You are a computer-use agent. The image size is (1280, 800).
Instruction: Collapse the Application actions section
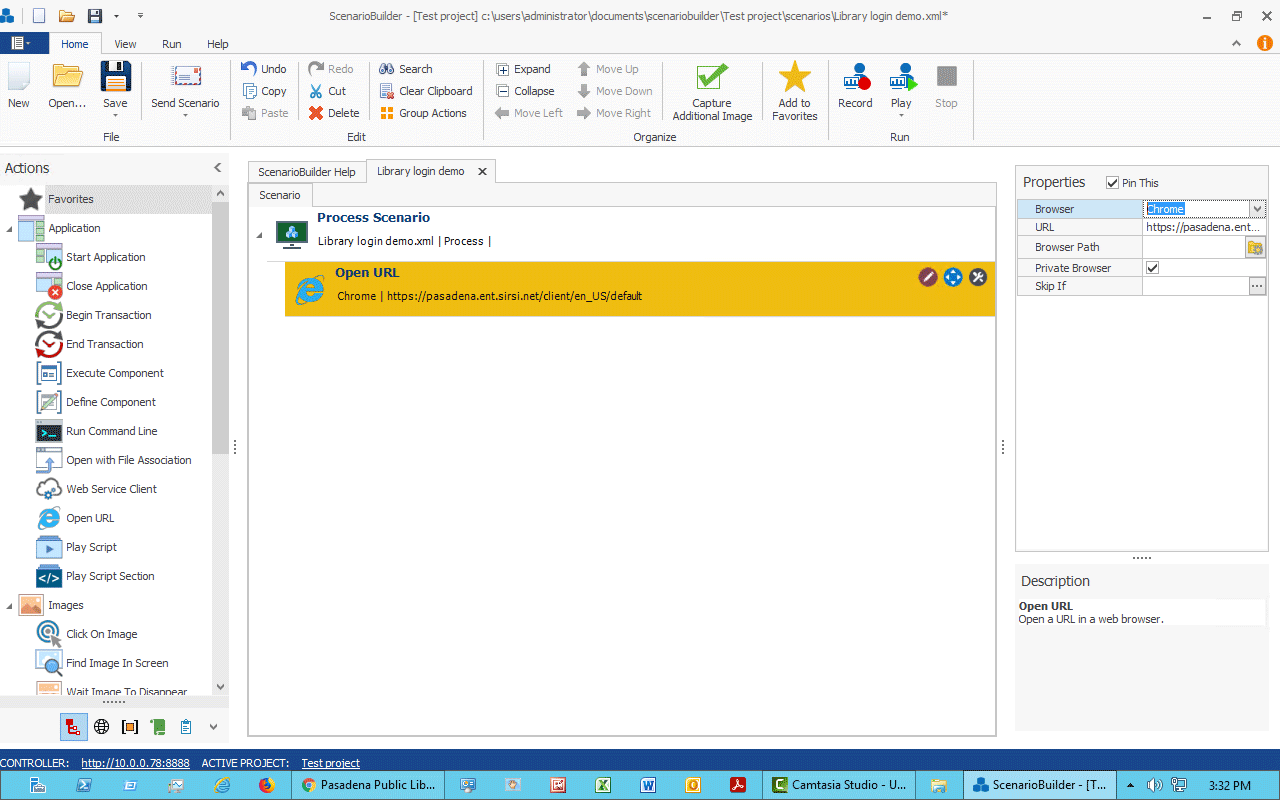tap(8, 228)
